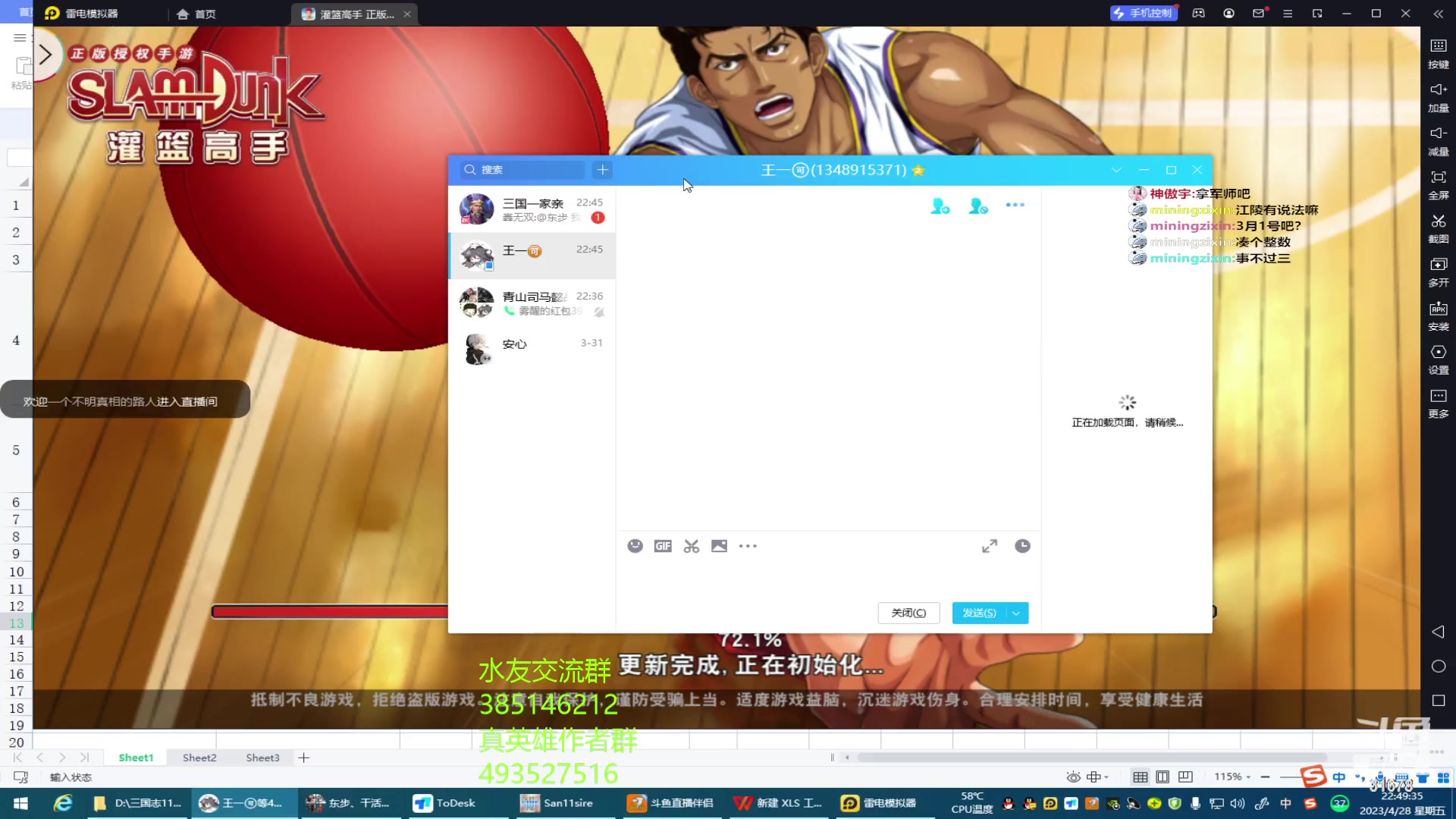
Task: Select the 王一 conversation in the list
Action: coord(532,256)
